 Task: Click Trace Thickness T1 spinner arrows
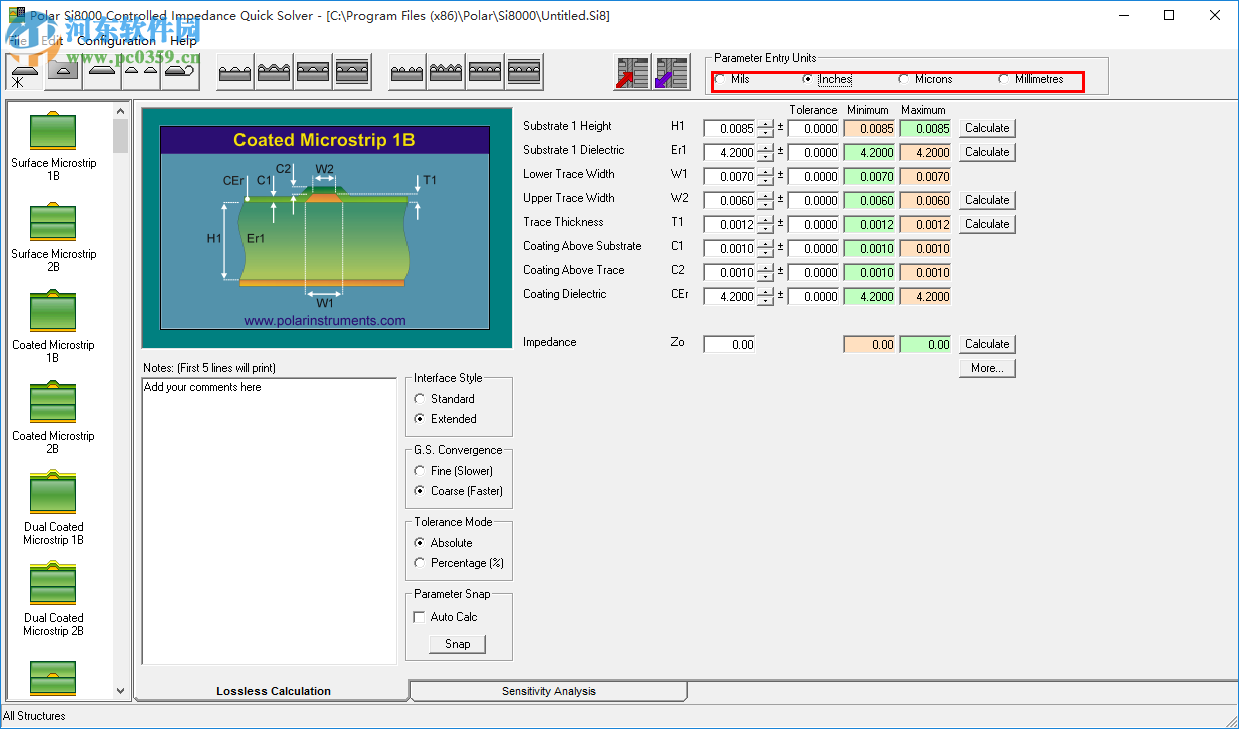pos(765,224)
